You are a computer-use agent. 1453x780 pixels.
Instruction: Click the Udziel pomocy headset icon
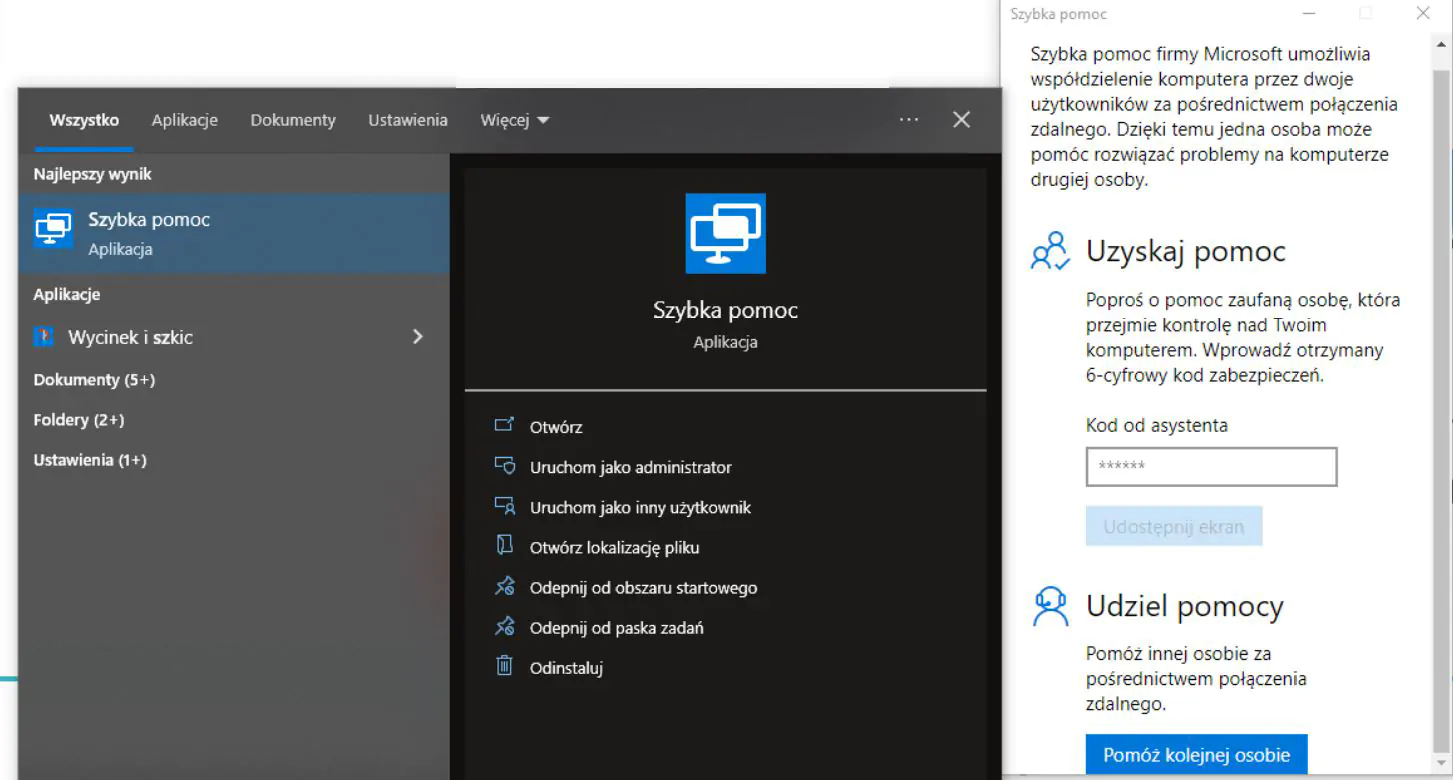pyautogui.click(x=1050, y=606)
